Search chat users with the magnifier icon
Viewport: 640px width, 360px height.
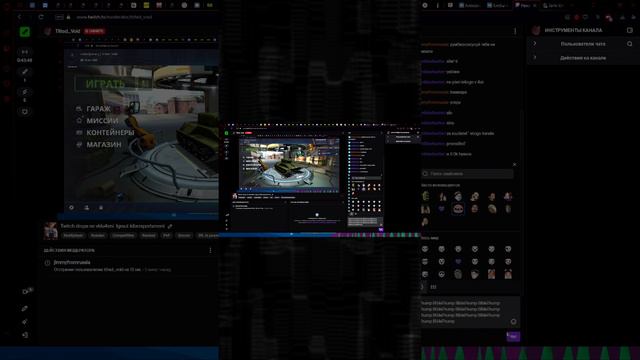pos(630,44)
